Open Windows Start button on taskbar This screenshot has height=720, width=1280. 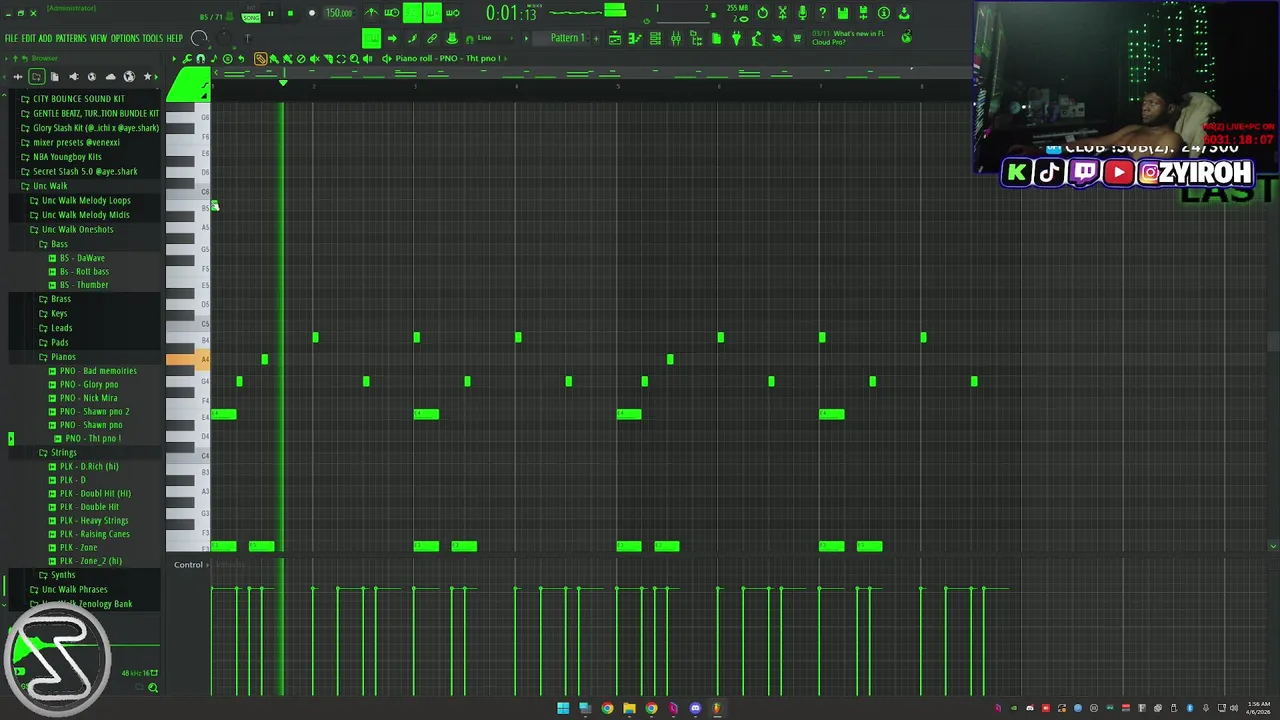coord(563,708)
